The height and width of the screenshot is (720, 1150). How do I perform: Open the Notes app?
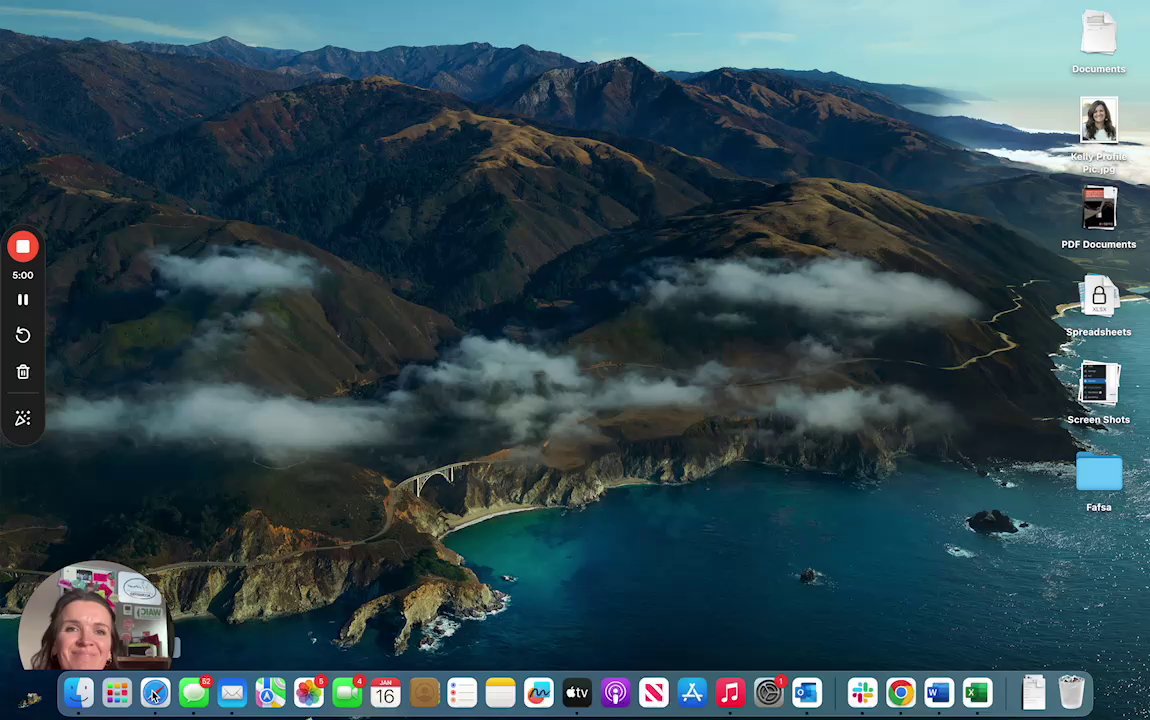[500, 692]
